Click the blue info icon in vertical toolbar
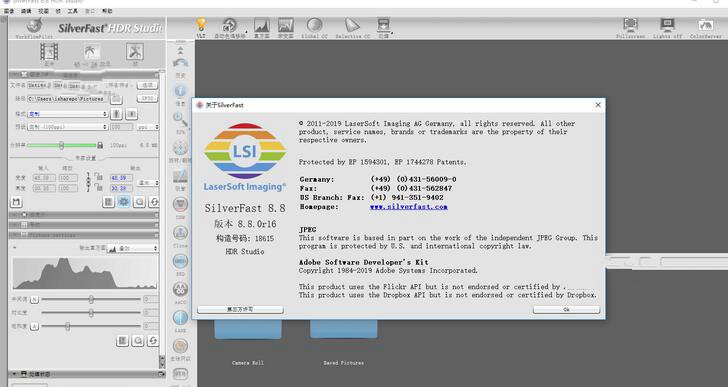The image size is (728, 387). (180, 91)
